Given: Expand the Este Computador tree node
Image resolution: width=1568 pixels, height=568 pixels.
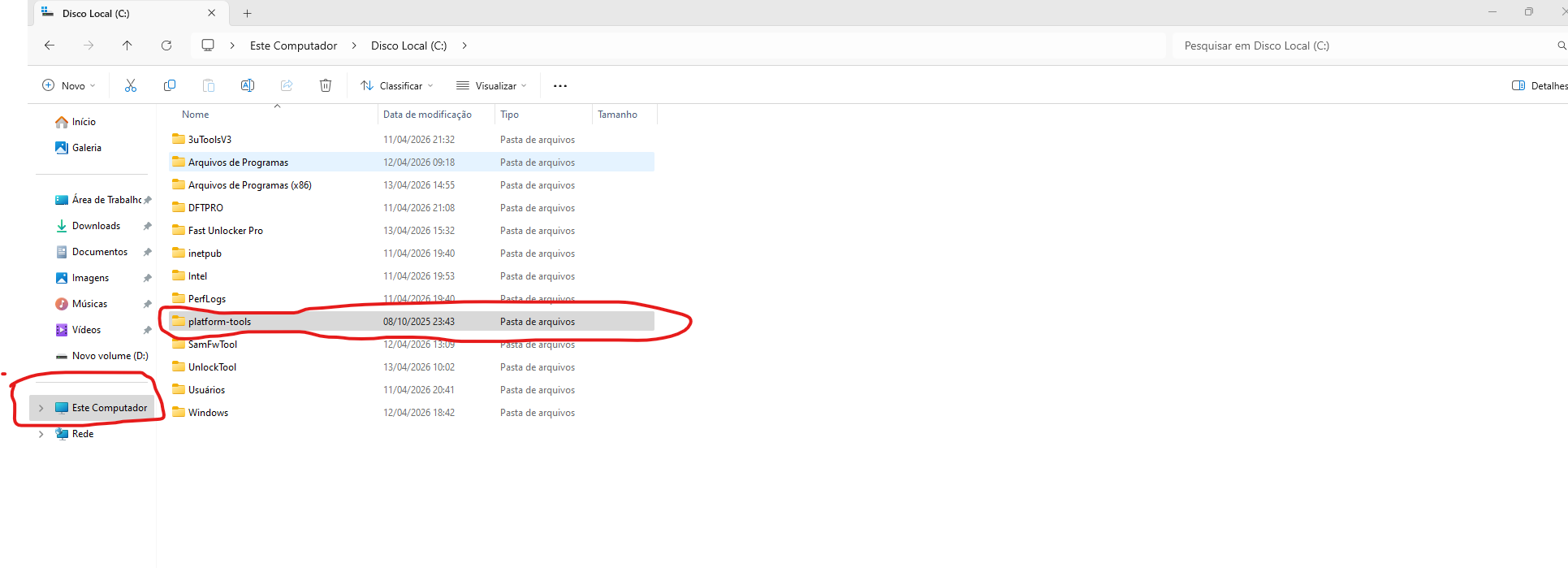Looking at the screenshot, I should pyautogui.click(x=41, y=408).
